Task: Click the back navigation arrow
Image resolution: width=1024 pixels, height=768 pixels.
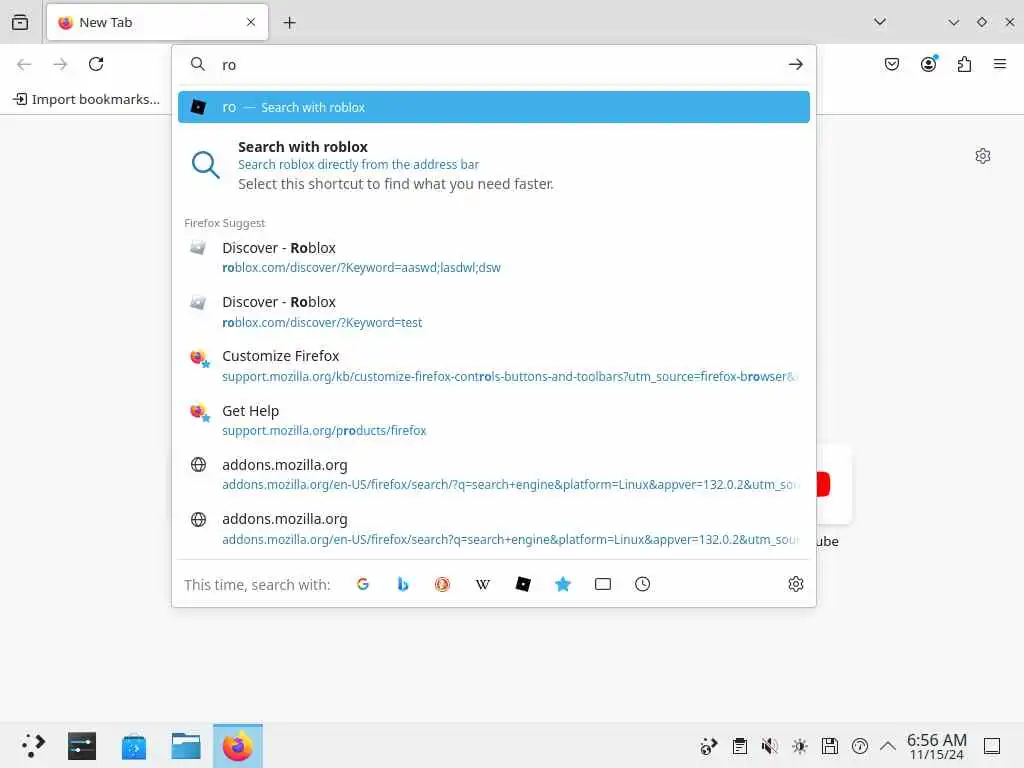Action: [24, 64]
